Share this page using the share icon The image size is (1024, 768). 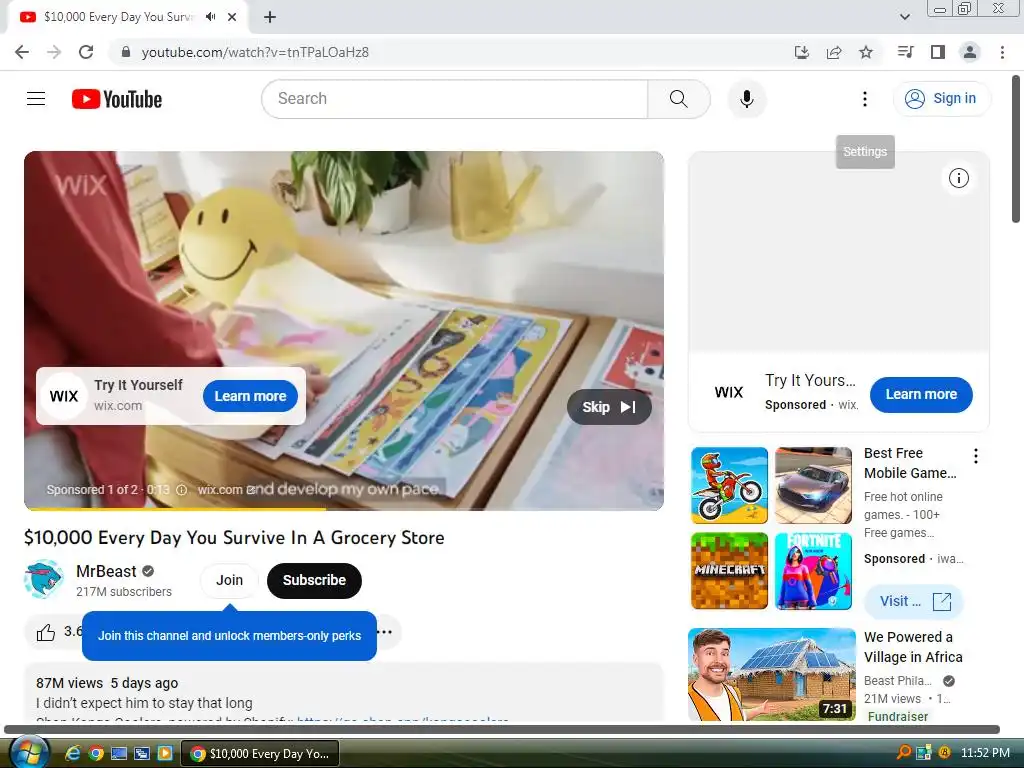(834, 52)
